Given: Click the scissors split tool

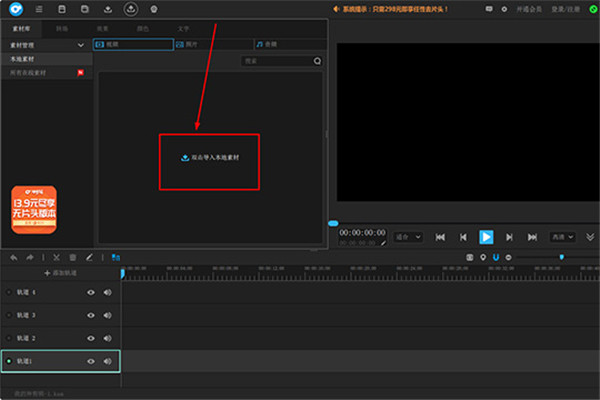Looking at the screenshot, I should (57, 257).
